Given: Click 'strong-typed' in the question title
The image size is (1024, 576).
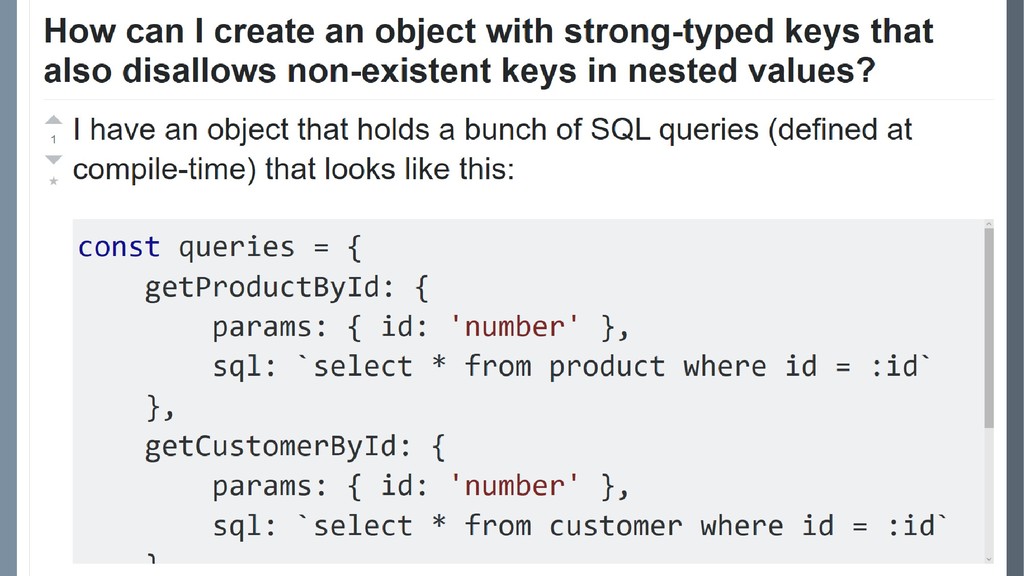Looking at the screenshot, I should (669, 33).
